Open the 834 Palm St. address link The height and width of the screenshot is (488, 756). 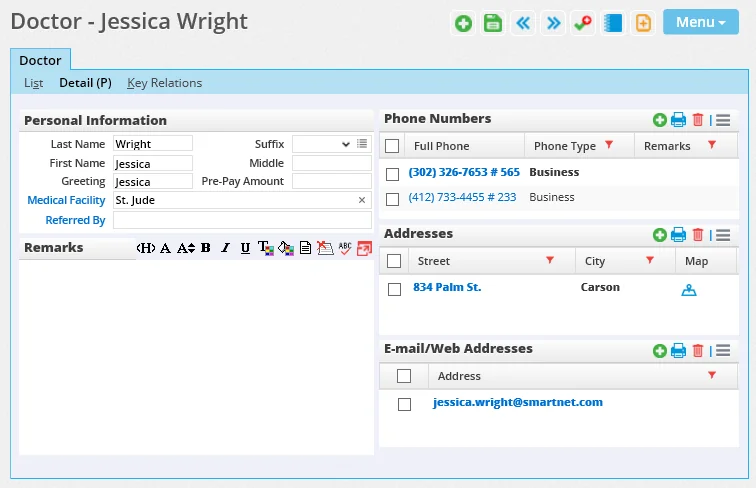(447, 287)
